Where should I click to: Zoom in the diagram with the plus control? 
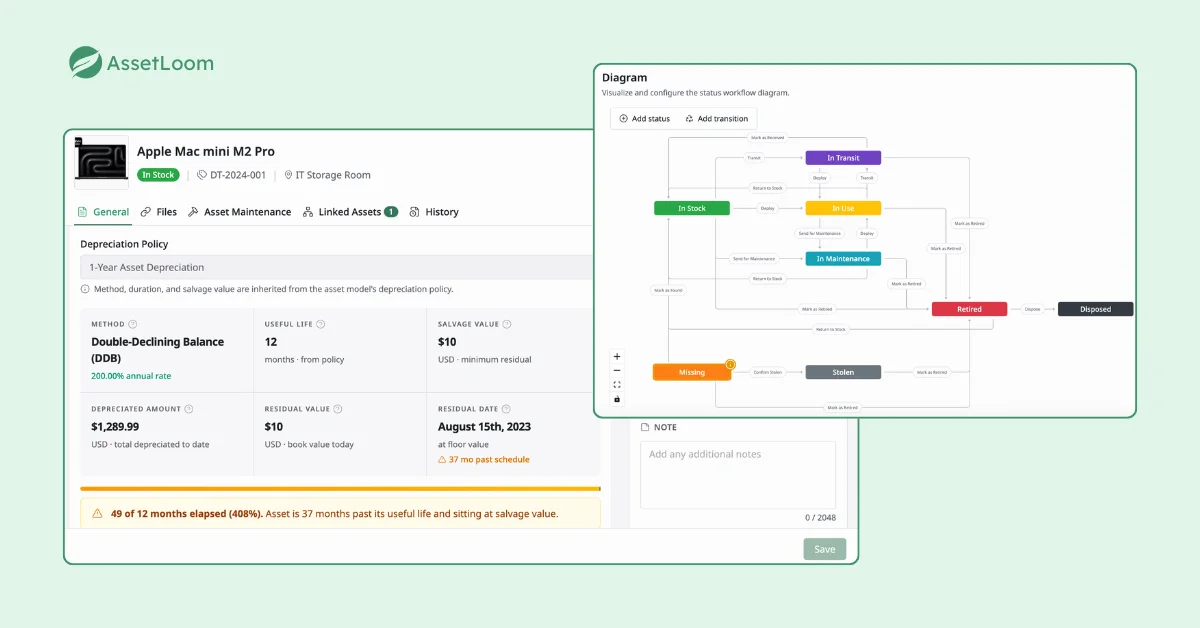(617, 356)
